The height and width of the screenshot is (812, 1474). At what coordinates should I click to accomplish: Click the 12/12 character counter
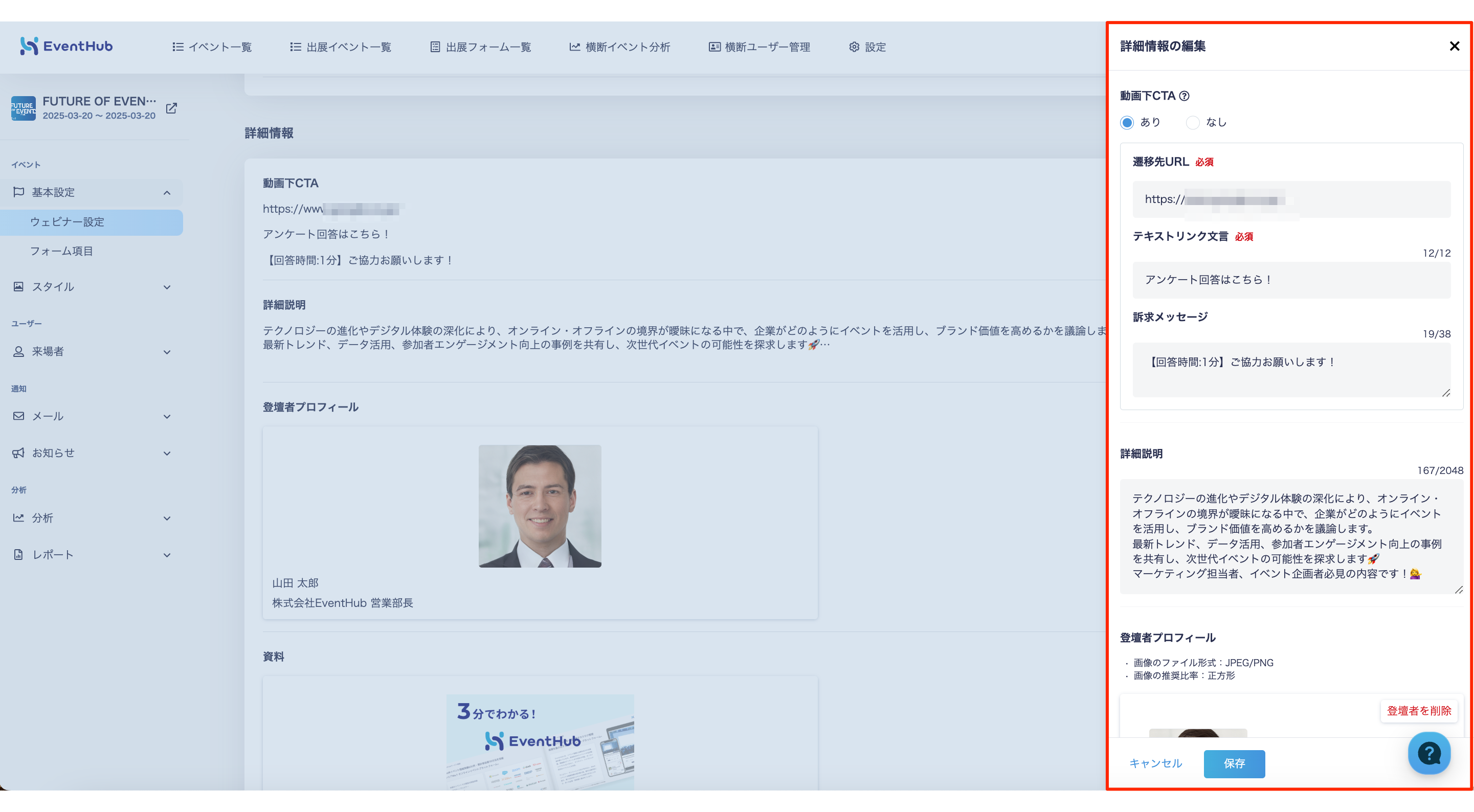[x=1436, y=254]
